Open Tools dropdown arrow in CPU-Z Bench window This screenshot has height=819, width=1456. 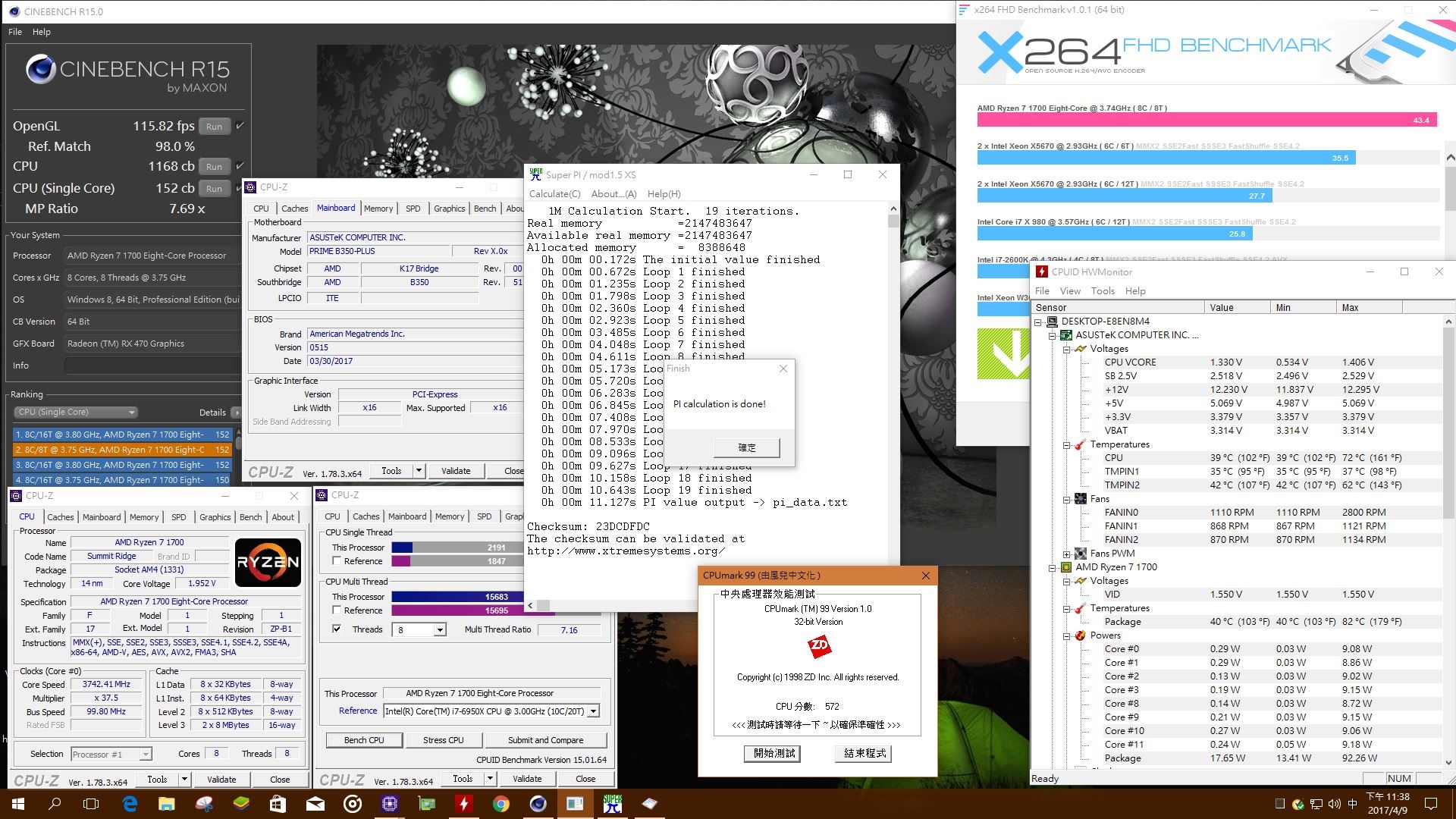click(491, 779)
